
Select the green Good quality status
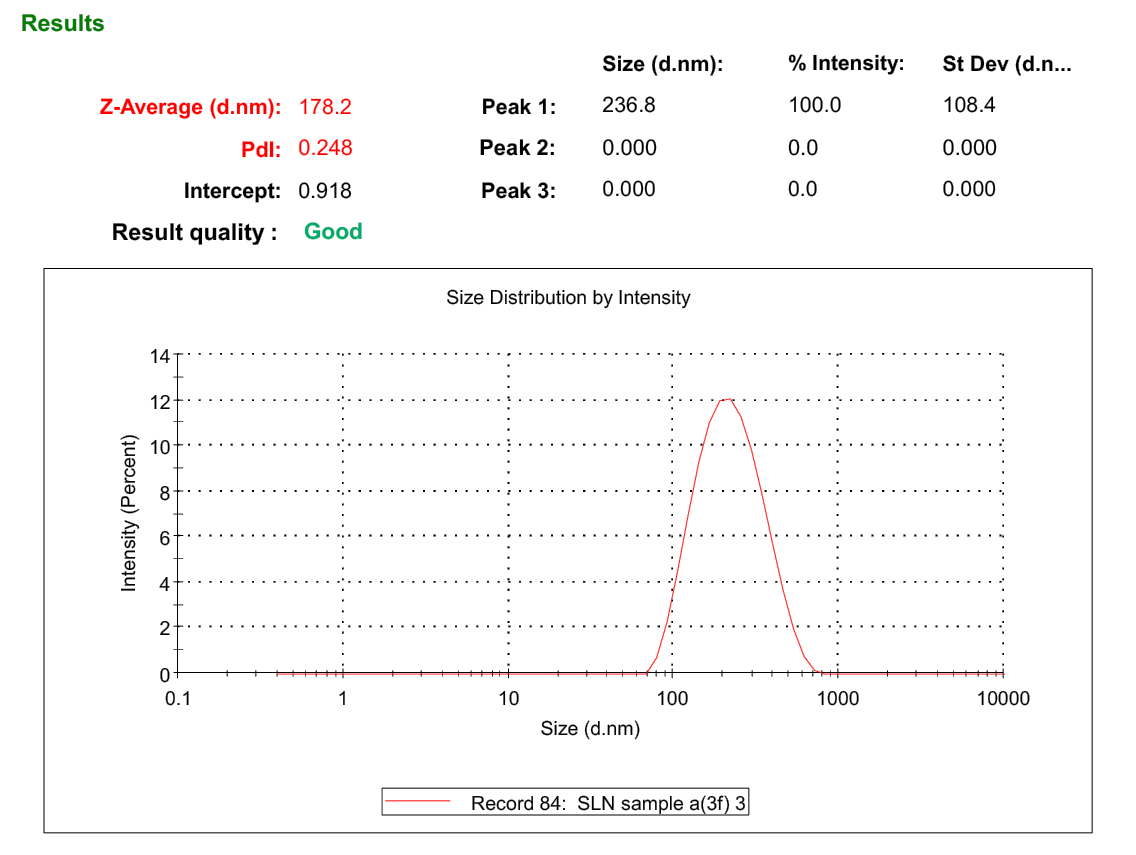click(333, 232)
